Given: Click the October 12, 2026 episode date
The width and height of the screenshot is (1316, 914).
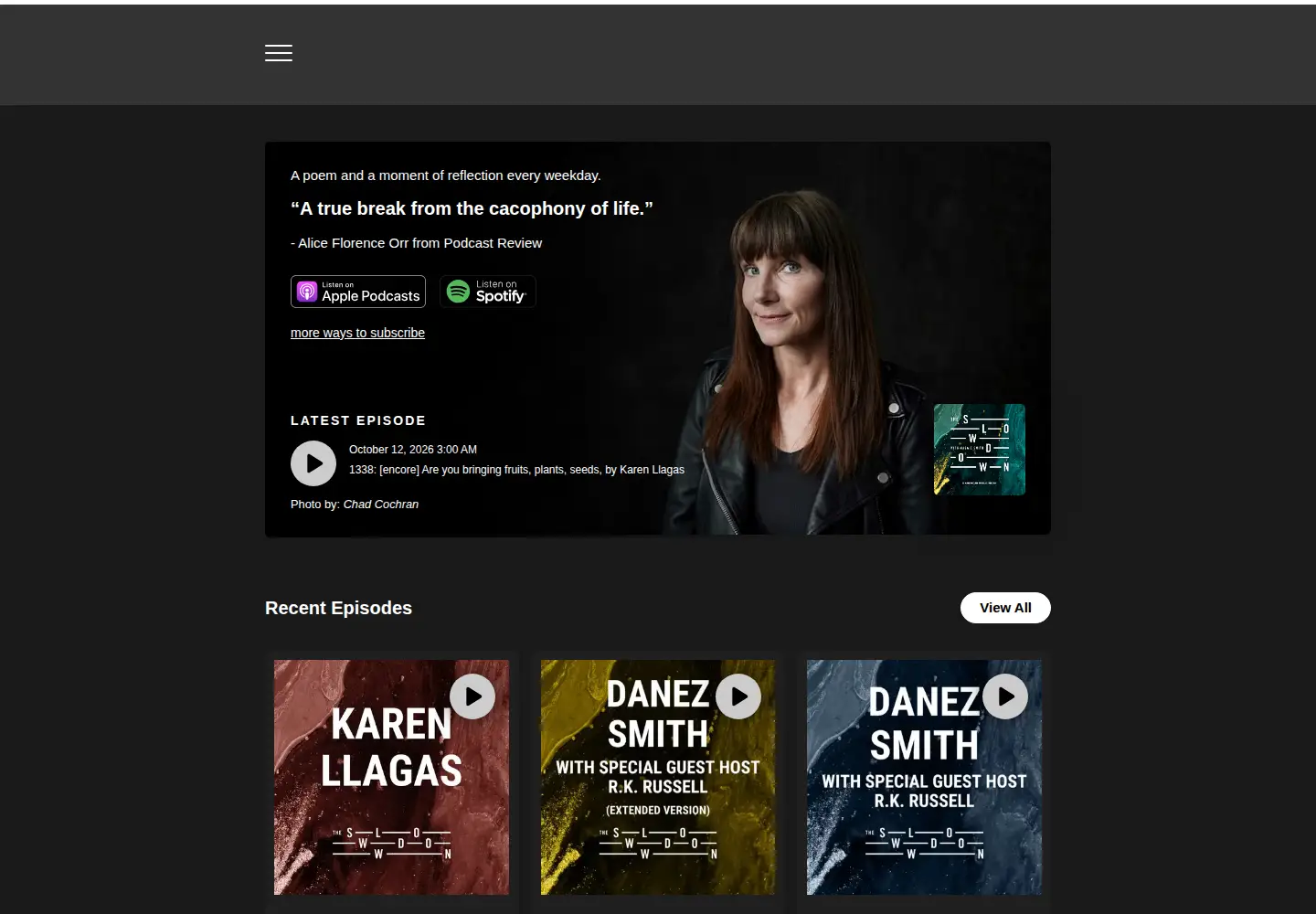Looking at the screenshot, I should (x=413, y=450).
